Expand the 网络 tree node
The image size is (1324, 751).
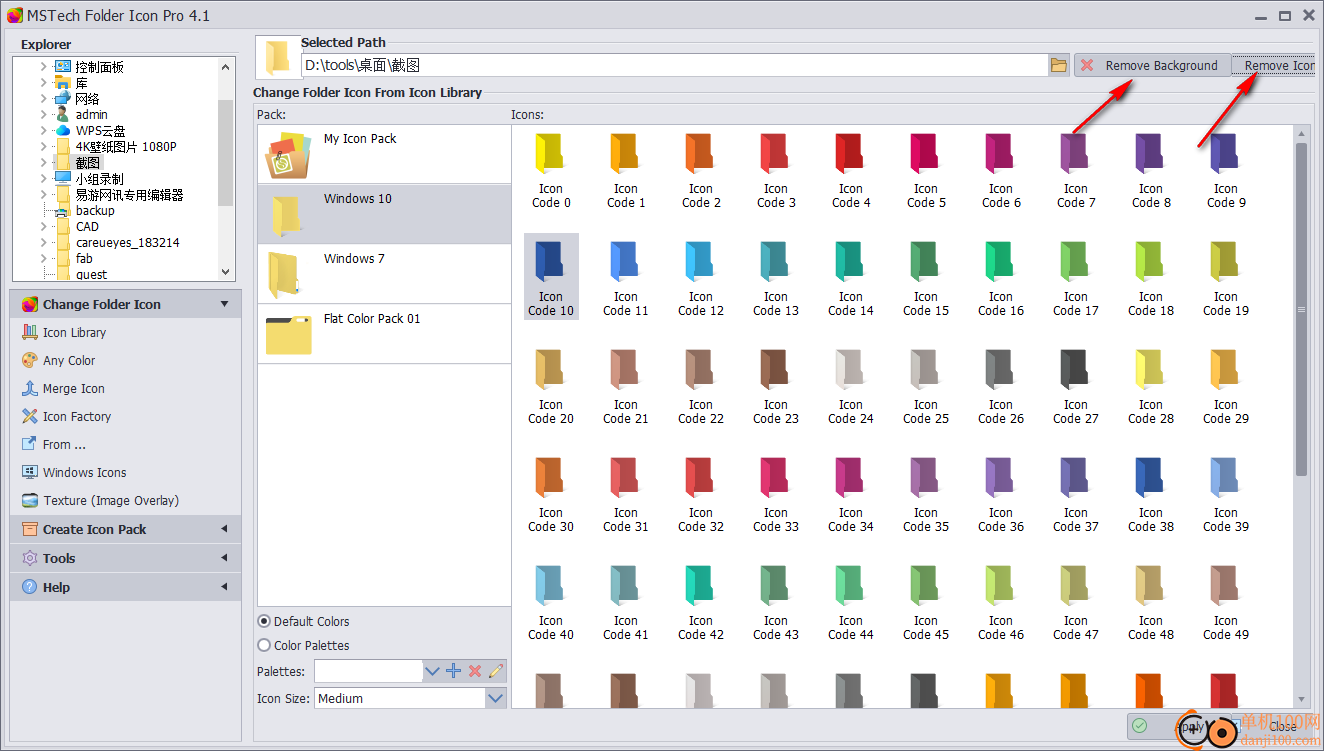(x=44, y=99)
